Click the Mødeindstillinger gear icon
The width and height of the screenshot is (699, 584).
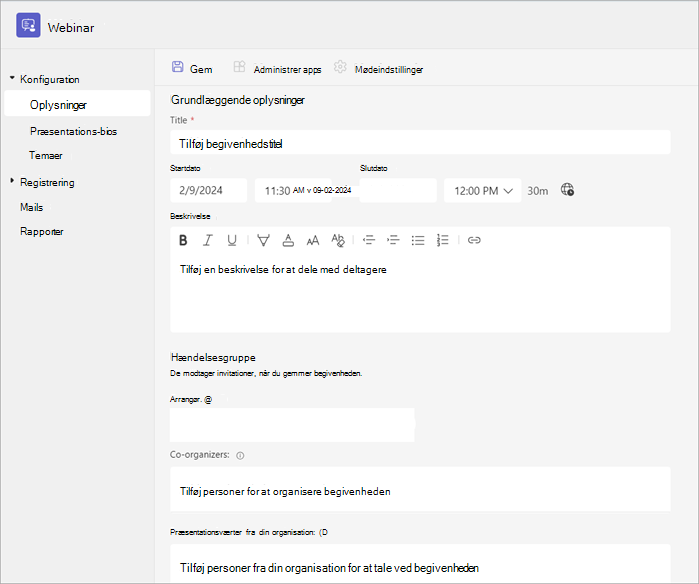[340, 67]
